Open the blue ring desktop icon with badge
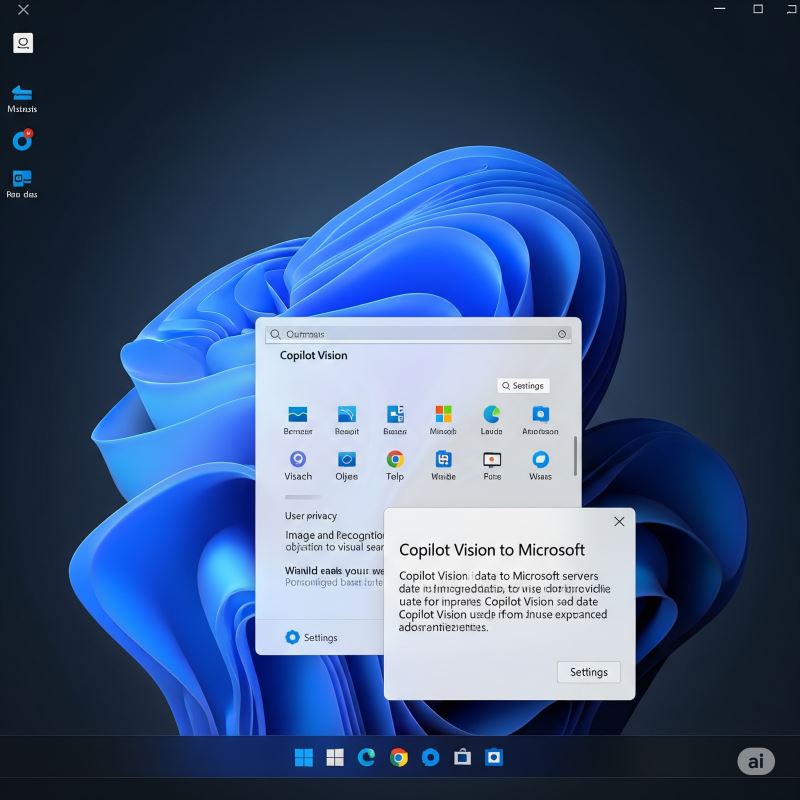Image resolution: width=800 pixels, height=800 pixels. [22, 140]
